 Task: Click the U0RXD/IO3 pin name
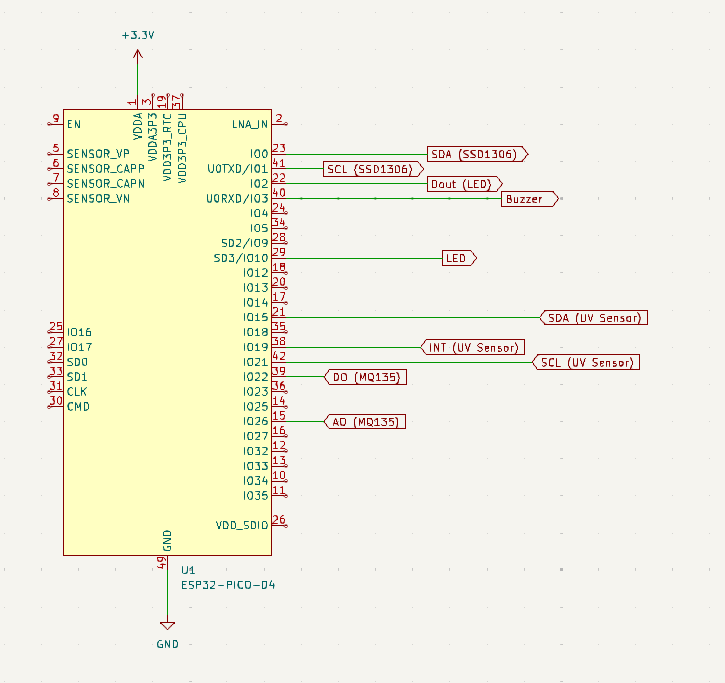pyautogui.click(x=237, y=198)
